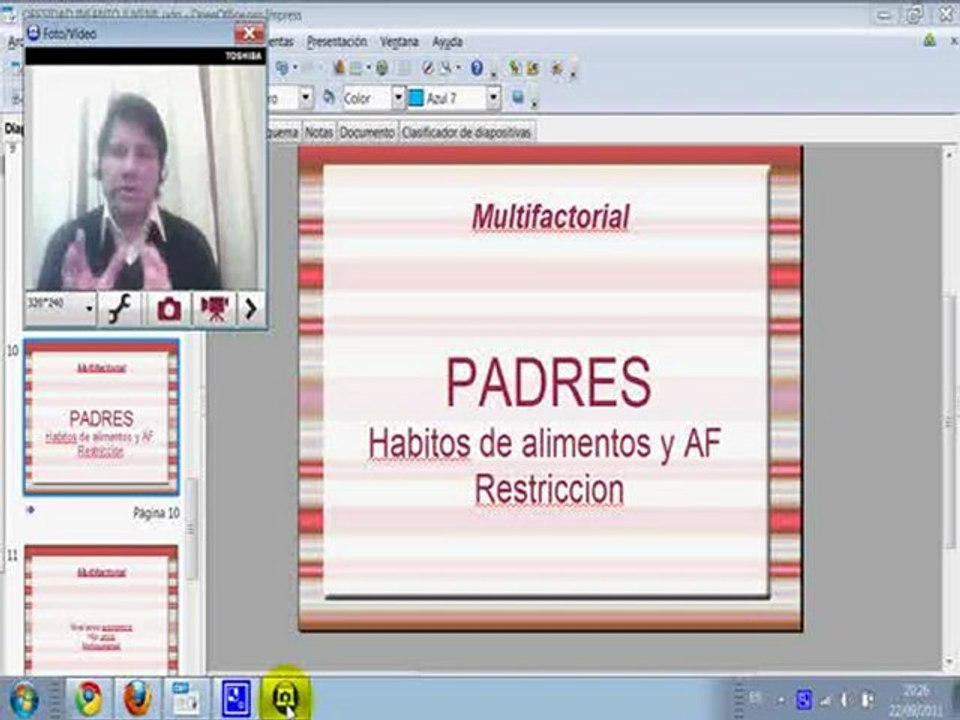Click the Multifactorial title on the slide
Screen dimensions: 960x720
[x=550, y=218]
